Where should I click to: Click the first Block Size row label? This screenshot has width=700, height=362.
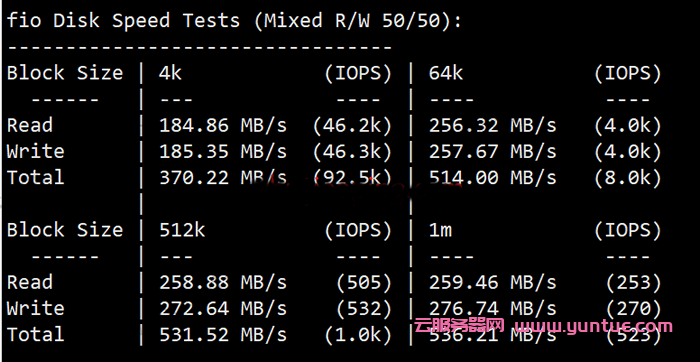[65, 73]
